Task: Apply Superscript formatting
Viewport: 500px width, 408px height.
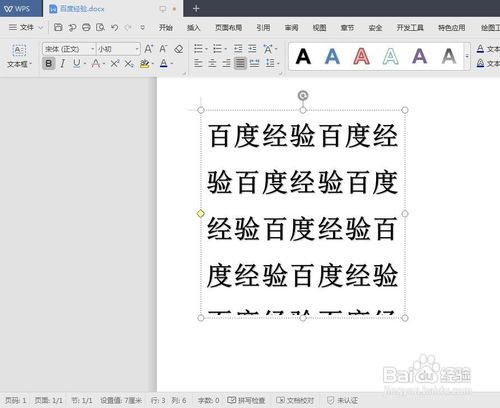Action: (115, 63)
